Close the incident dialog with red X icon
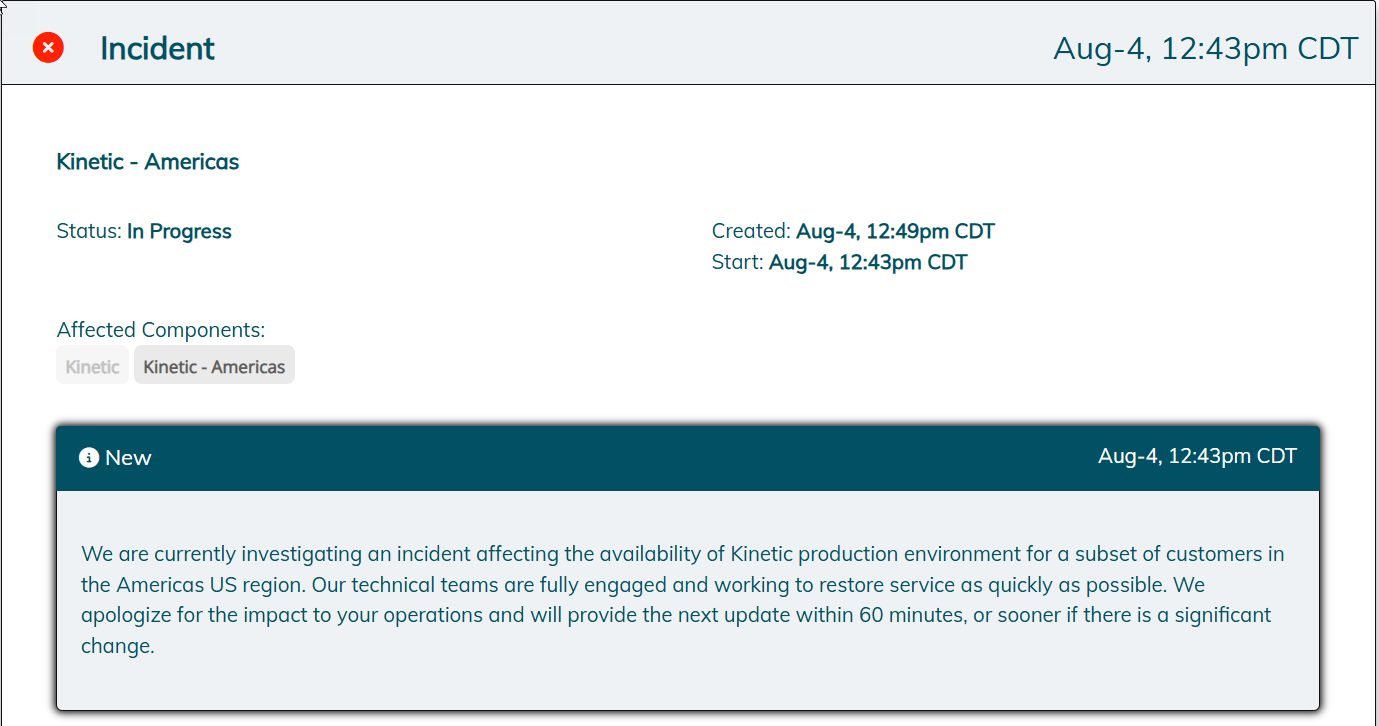 (48, 47)
